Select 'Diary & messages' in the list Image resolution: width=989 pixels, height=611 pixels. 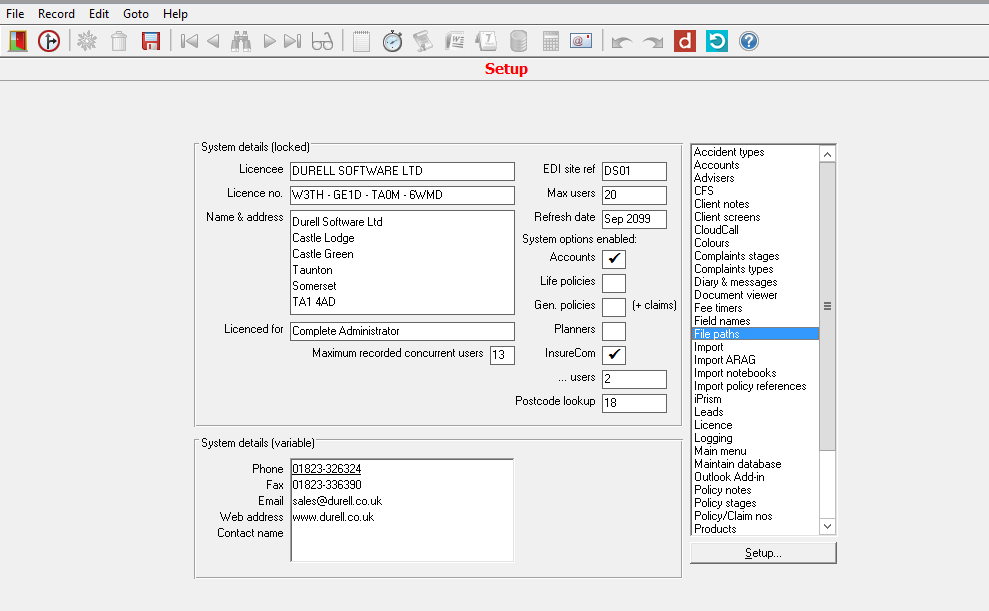click(756, 282)
